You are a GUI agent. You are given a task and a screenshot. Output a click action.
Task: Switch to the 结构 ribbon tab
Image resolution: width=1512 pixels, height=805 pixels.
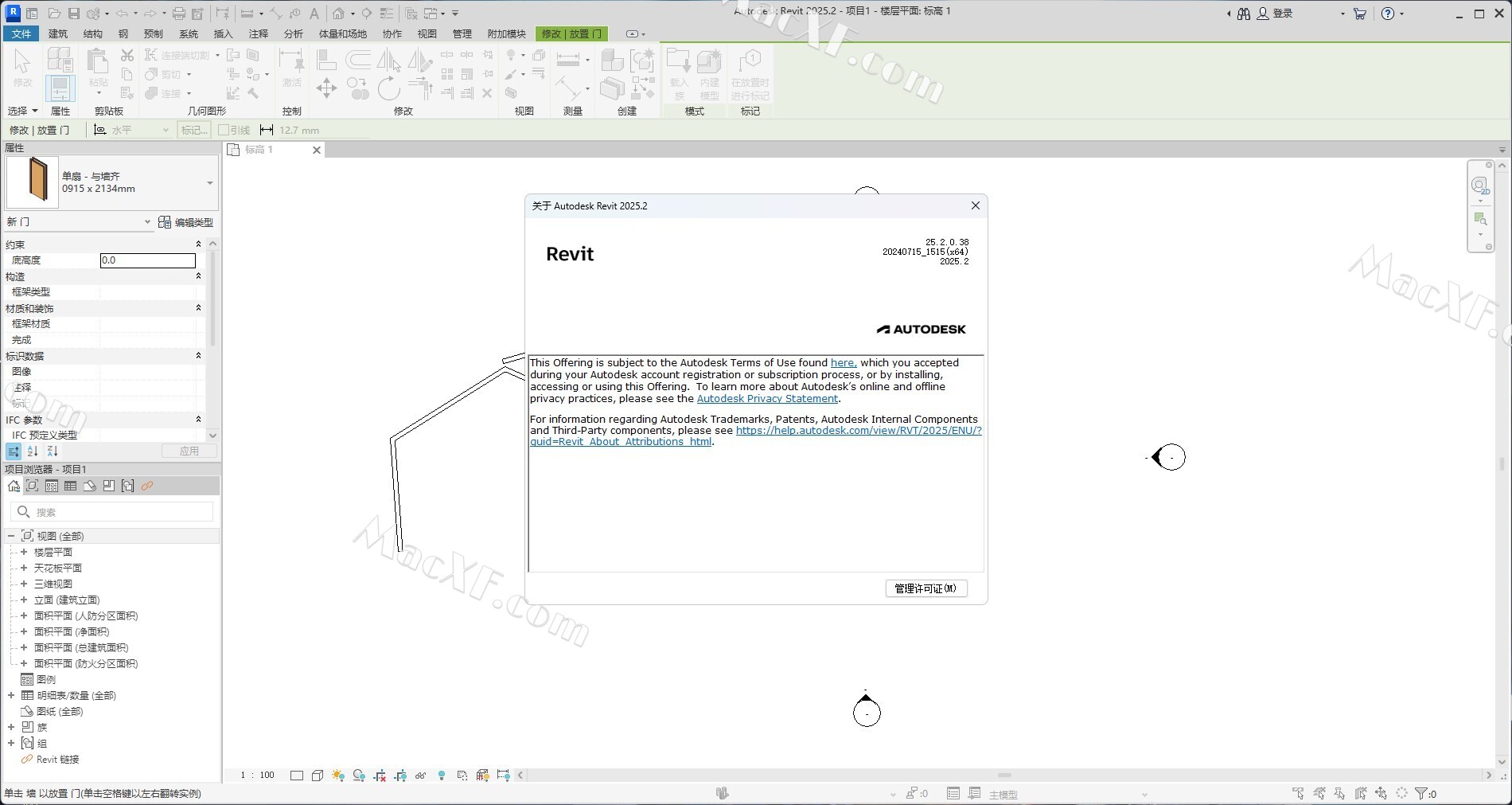(x=93, y=33)
